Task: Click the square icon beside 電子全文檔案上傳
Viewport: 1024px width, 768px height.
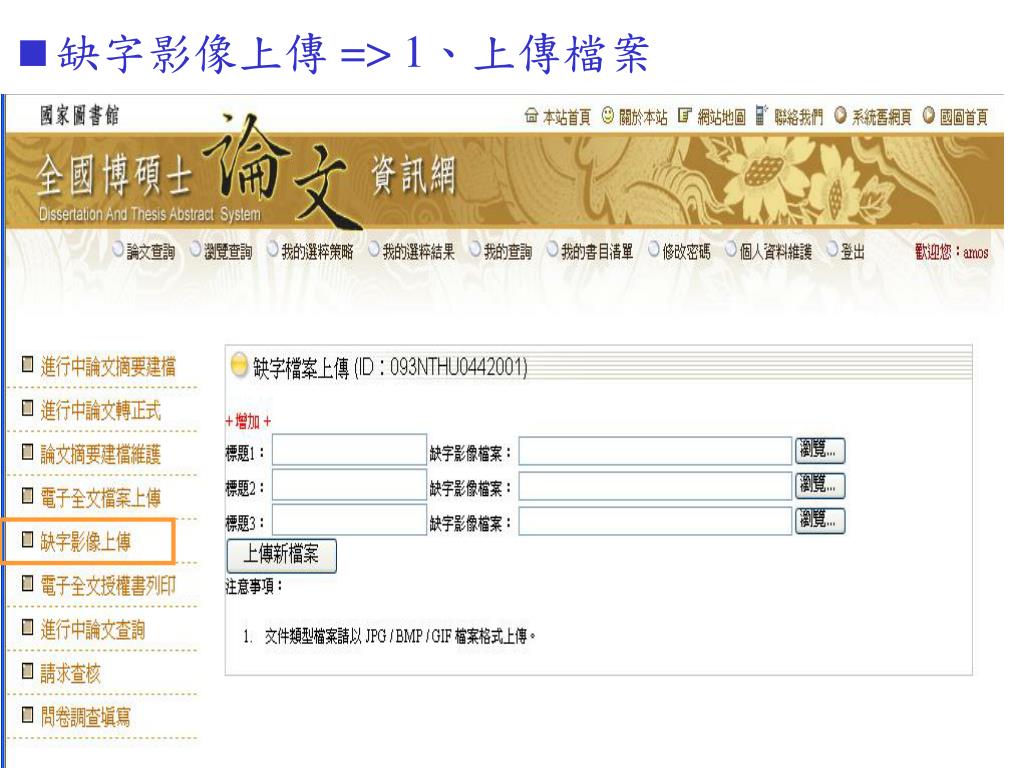Action: tap(27, 495)
